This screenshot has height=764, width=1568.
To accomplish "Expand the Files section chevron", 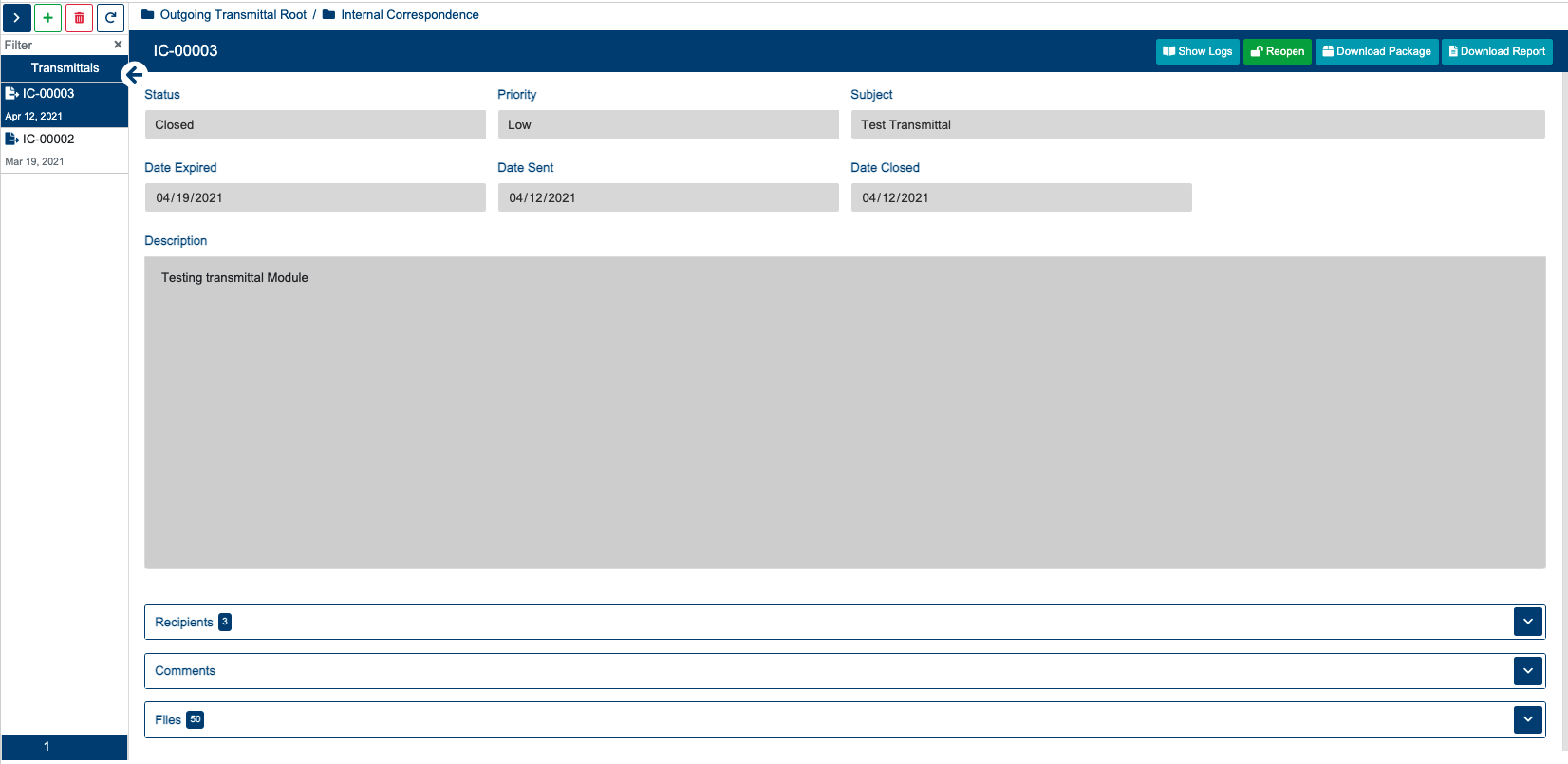I will coord(1528,719).
